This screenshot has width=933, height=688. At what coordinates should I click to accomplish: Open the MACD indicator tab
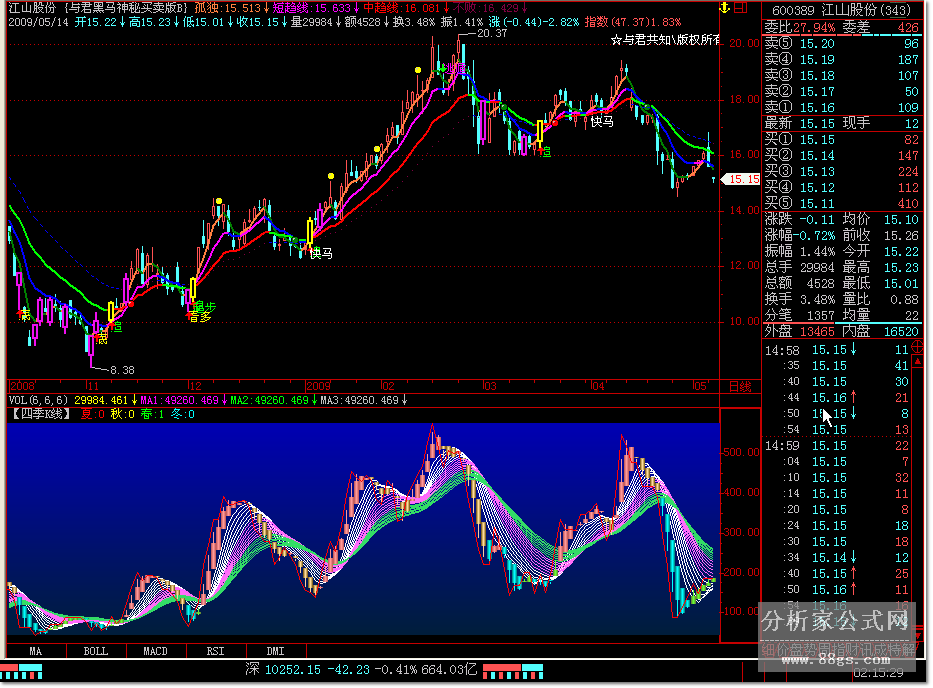coord(156,651)
